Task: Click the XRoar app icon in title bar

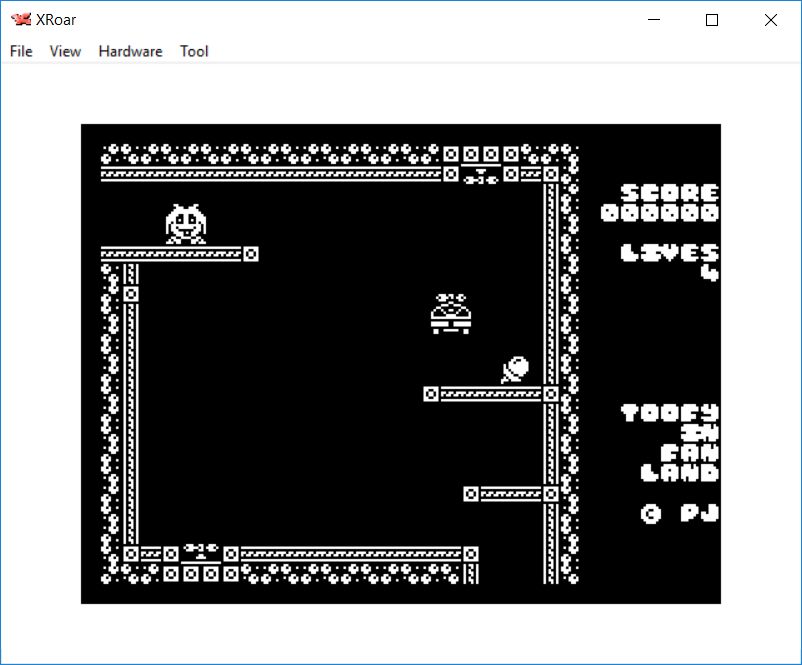Action: pos(20,20)
